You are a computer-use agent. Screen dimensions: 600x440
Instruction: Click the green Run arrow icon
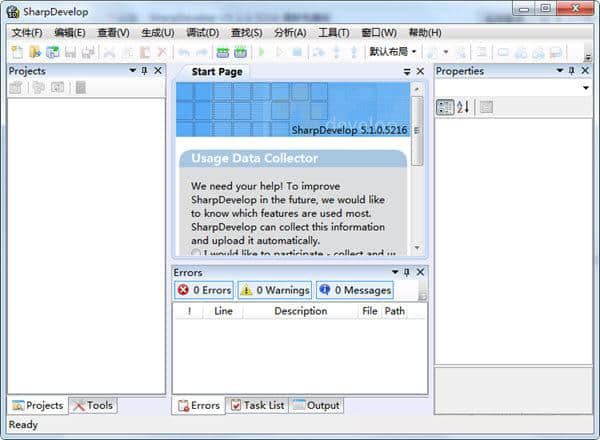(x=262, y=52)
